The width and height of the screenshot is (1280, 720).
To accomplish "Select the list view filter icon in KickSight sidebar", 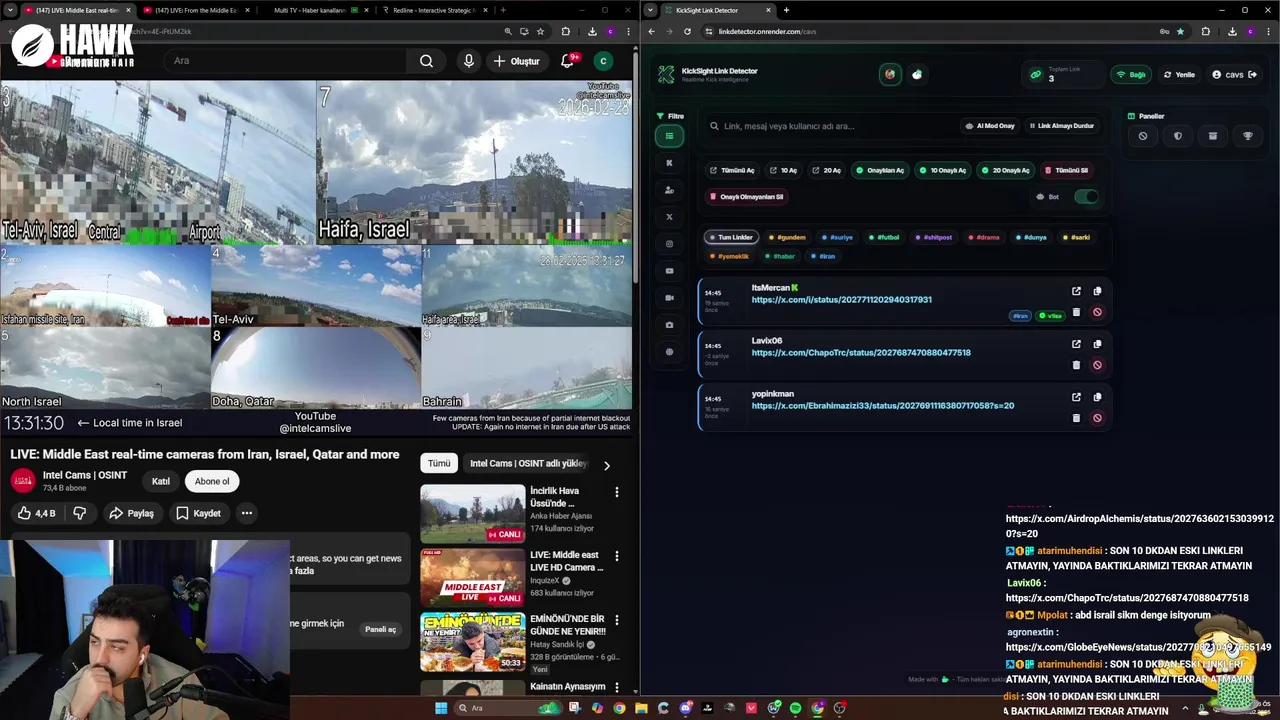I will pyautogui.click(x=669, y=136).
